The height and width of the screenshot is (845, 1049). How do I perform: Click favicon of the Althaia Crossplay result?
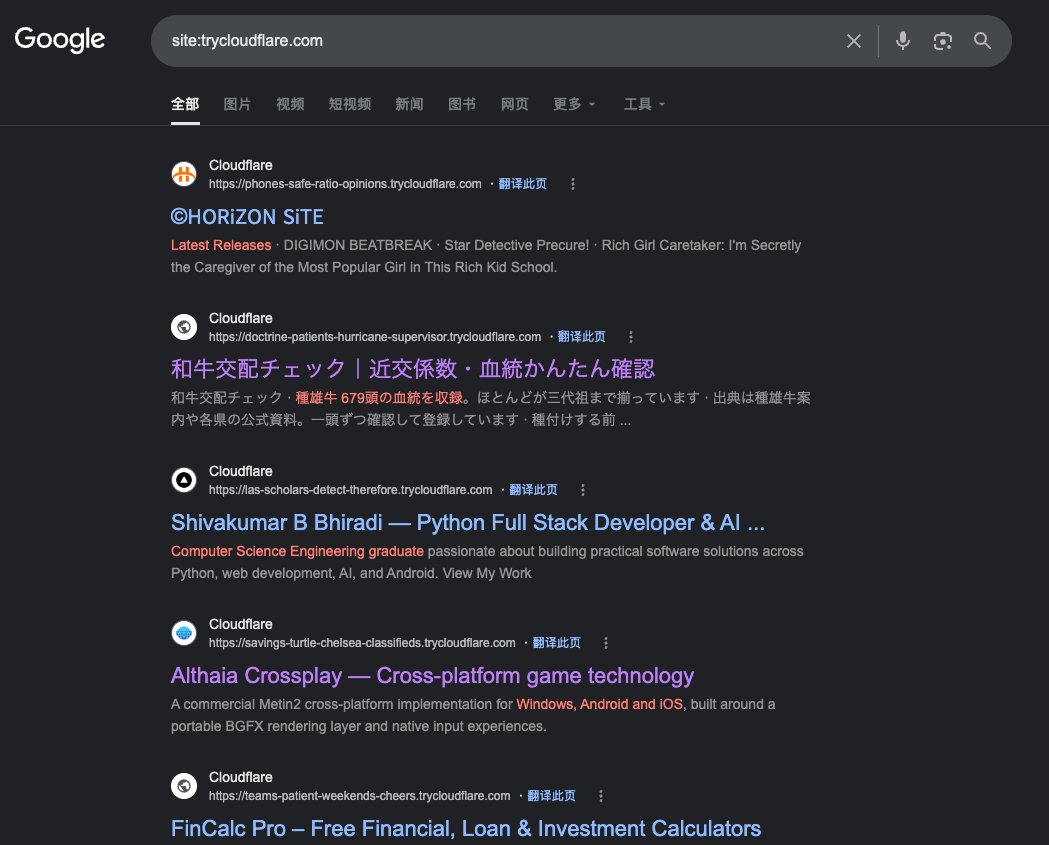[184, 633]
